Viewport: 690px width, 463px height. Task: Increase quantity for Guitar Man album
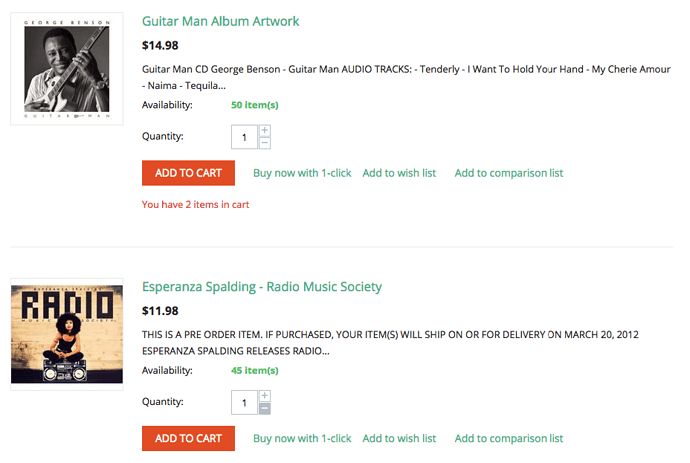pos(264,131)
